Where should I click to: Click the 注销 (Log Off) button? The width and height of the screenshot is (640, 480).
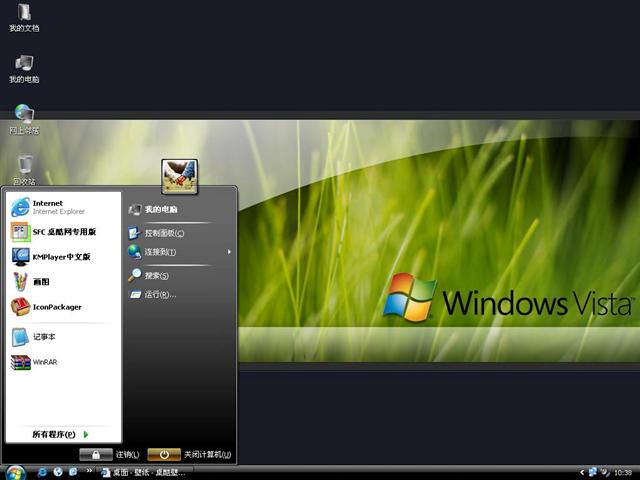(x=109, y=455)
